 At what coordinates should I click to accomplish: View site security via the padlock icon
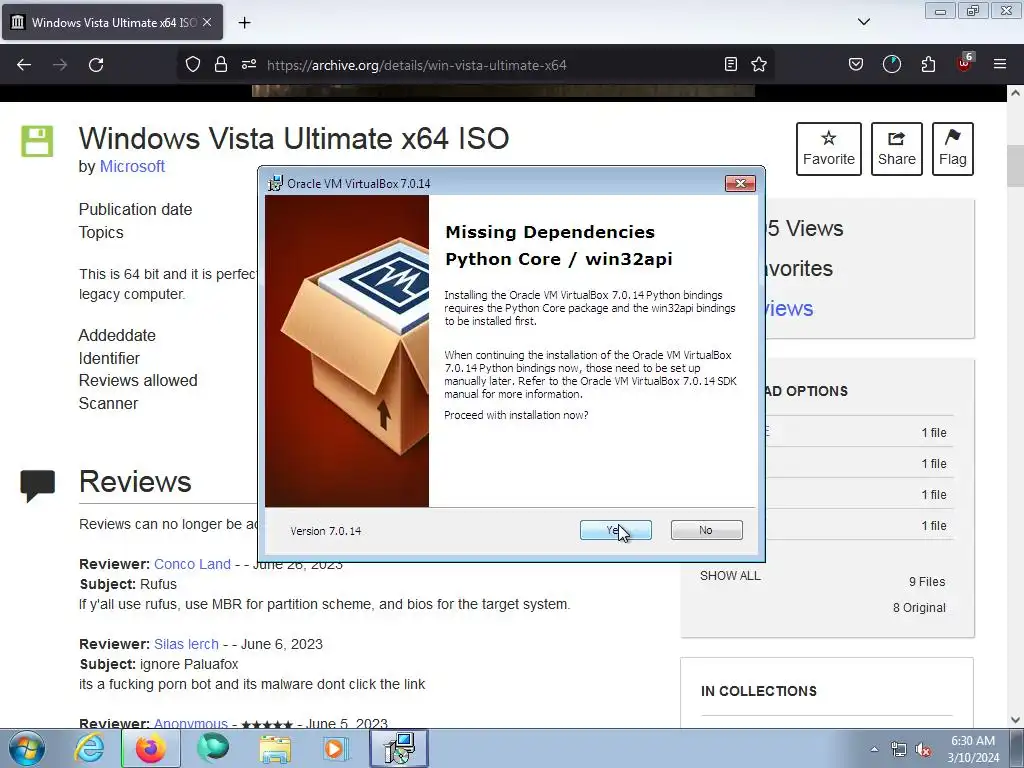pos(221,64)
